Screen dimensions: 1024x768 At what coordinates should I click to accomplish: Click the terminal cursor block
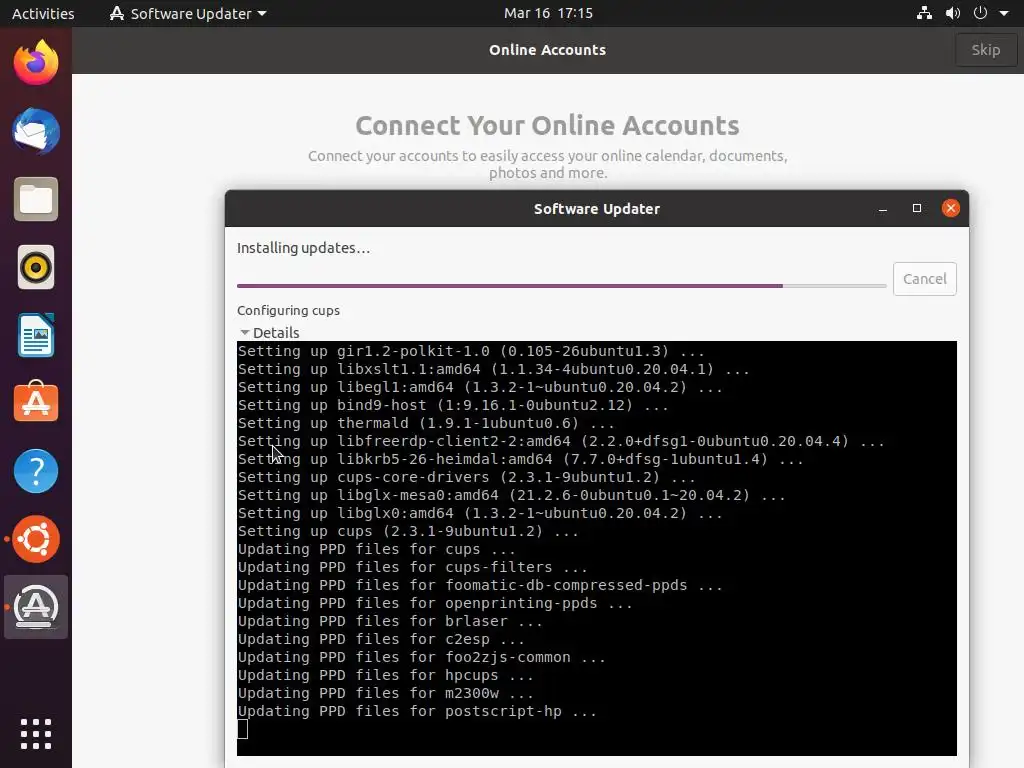(x=242, y=729)
